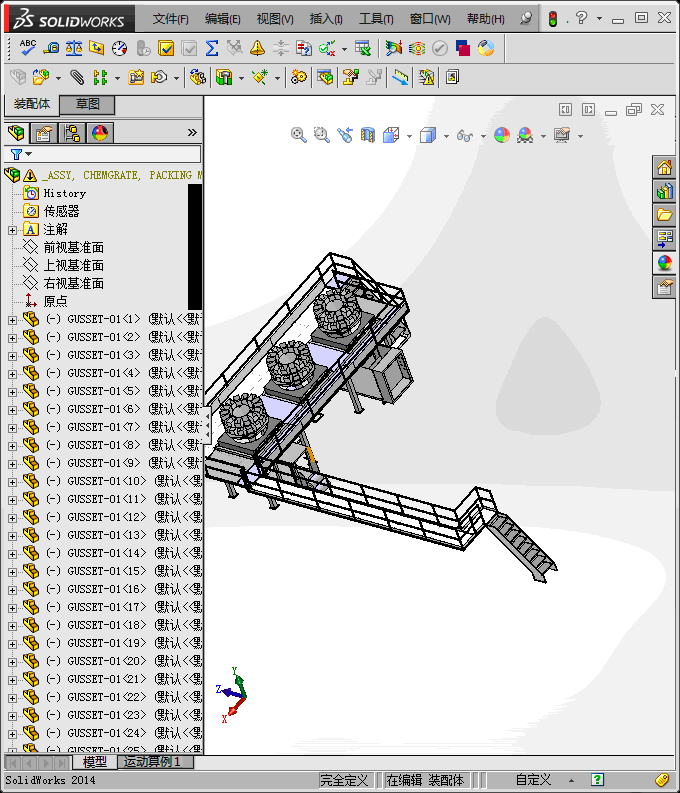The height and width of the screenshot is (793, 680).
Task: Click the curvature rainbow analysis icon
Action: pyautogui.click(x=417, y=49)
